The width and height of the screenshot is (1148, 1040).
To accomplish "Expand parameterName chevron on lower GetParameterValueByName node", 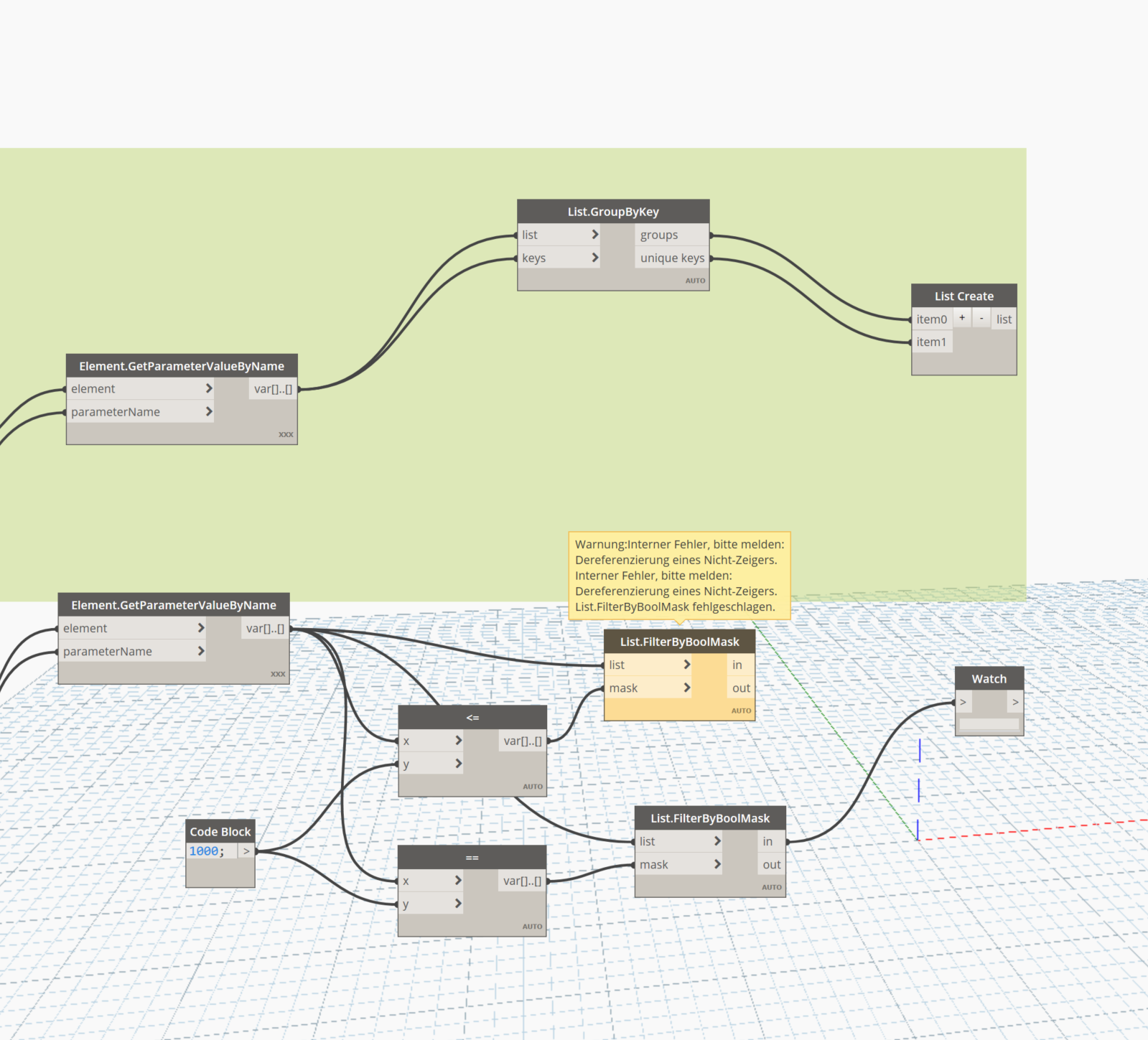I will pyautogui.click(x=201, y=651).
